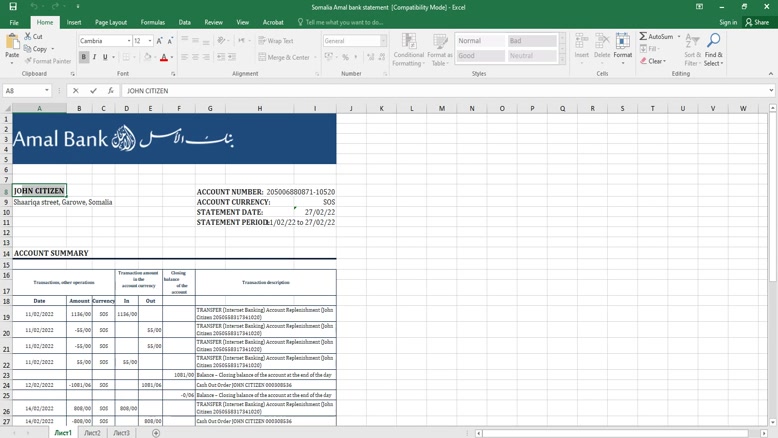Add a new sheet with plus icon
The width and height of the screenshot is (778, 438).
click(156, 433)
